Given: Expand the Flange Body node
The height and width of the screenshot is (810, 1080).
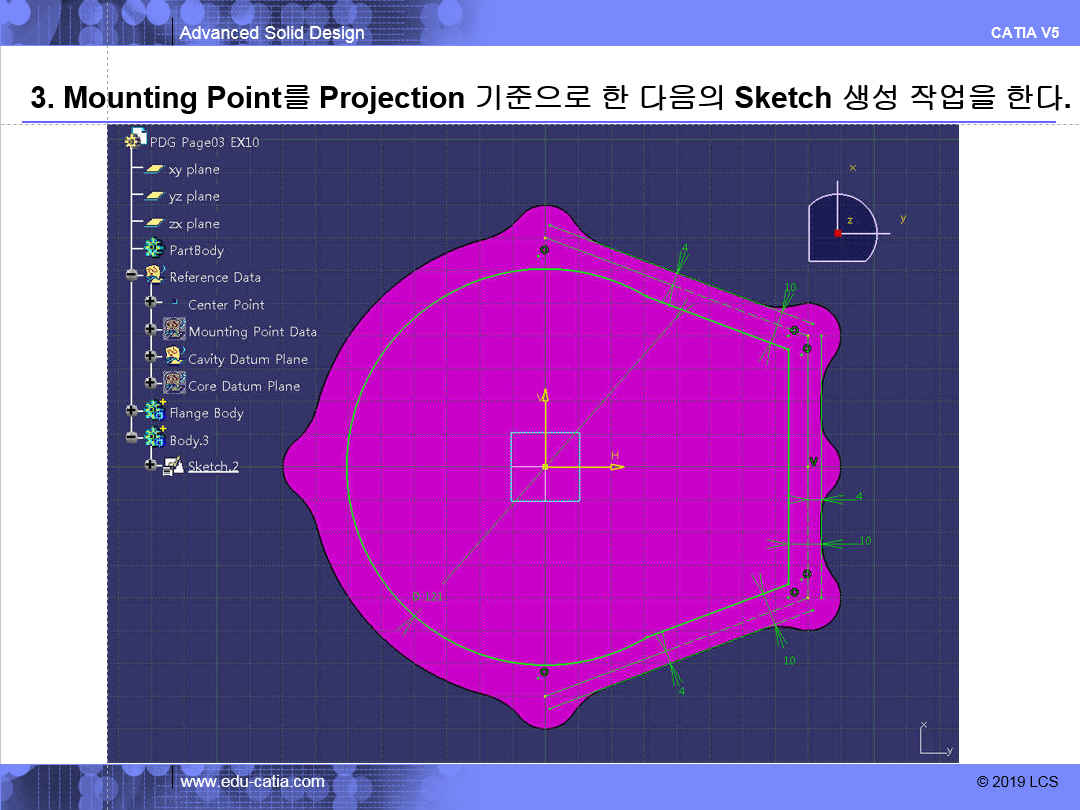Looking at the screenshot, I should click(x=131, y=411).
